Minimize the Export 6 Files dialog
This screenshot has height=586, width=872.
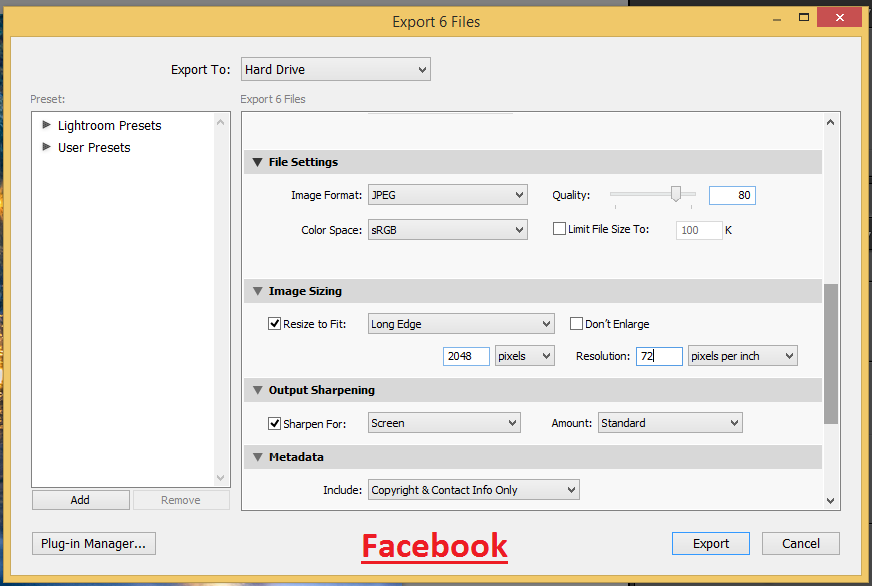click(777, 18)
